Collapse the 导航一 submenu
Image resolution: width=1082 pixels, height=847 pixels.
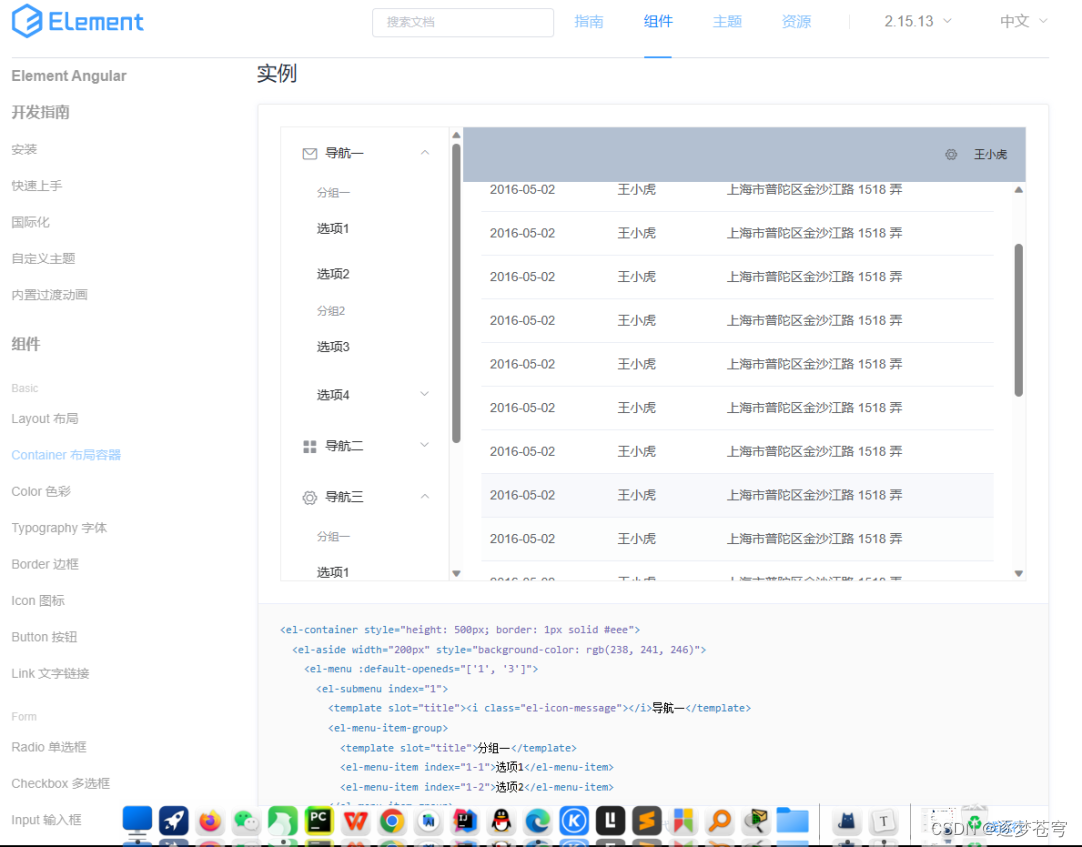[x=425, y=153]
